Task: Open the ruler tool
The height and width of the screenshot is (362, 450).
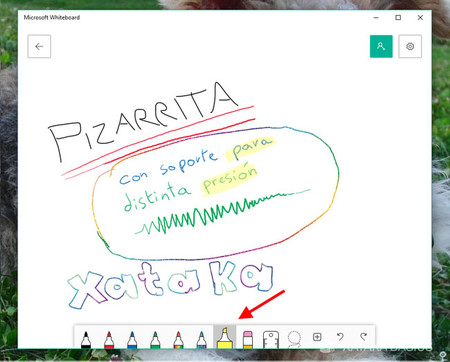Action: (x=271, y=339)
